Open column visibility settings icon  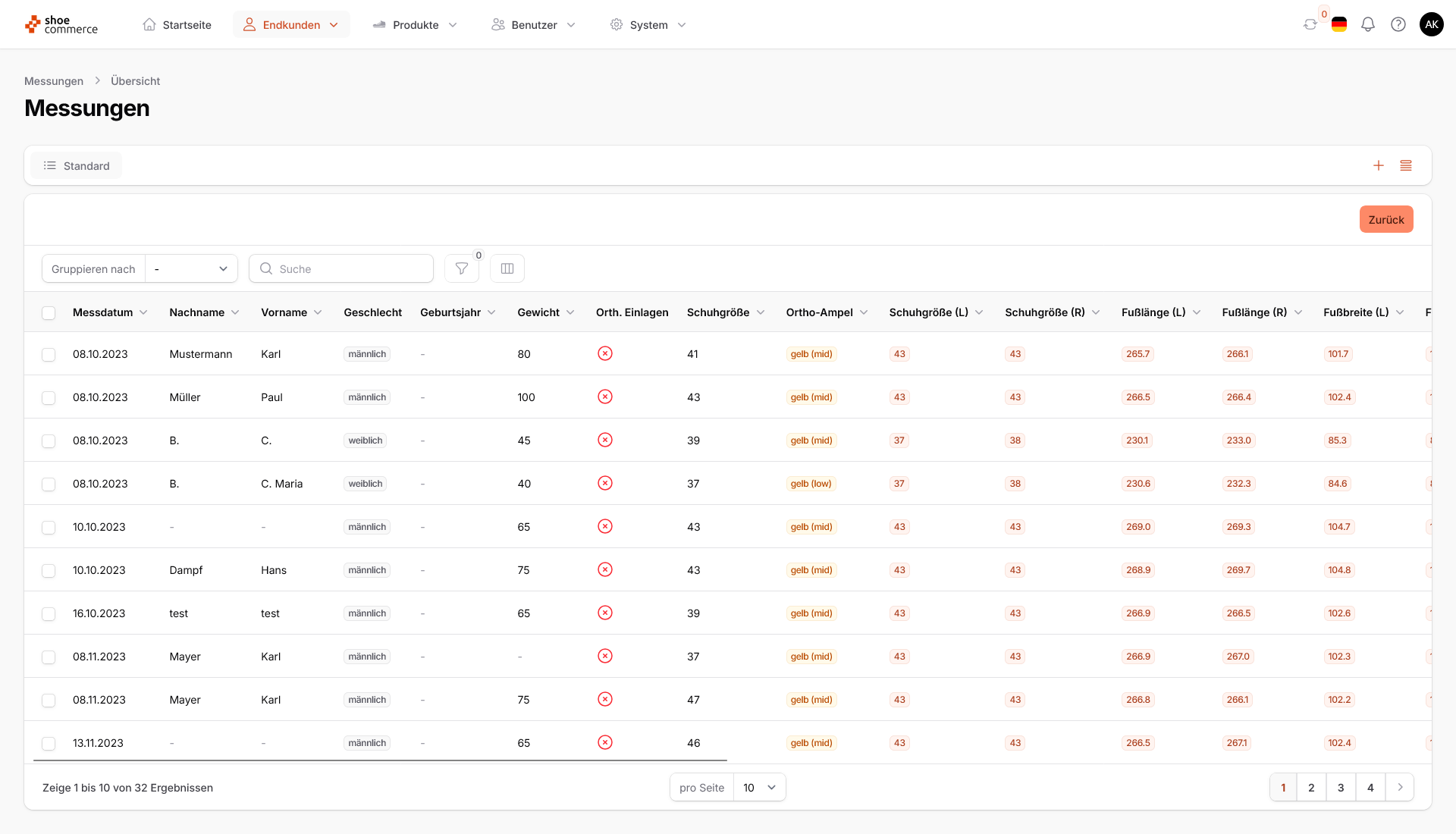[507, 268]
